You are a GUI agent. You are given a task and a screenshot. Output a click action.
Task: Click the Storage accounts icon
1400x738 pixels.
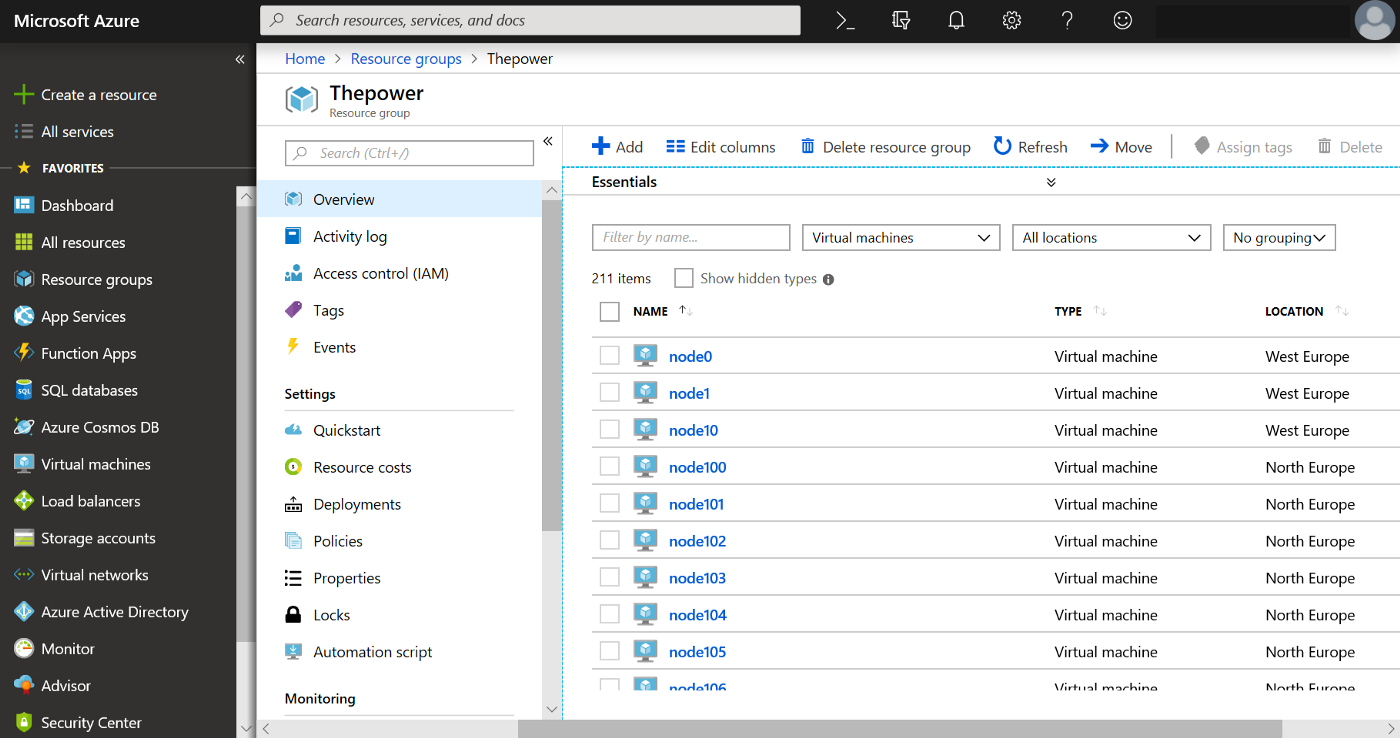[24, 538]
